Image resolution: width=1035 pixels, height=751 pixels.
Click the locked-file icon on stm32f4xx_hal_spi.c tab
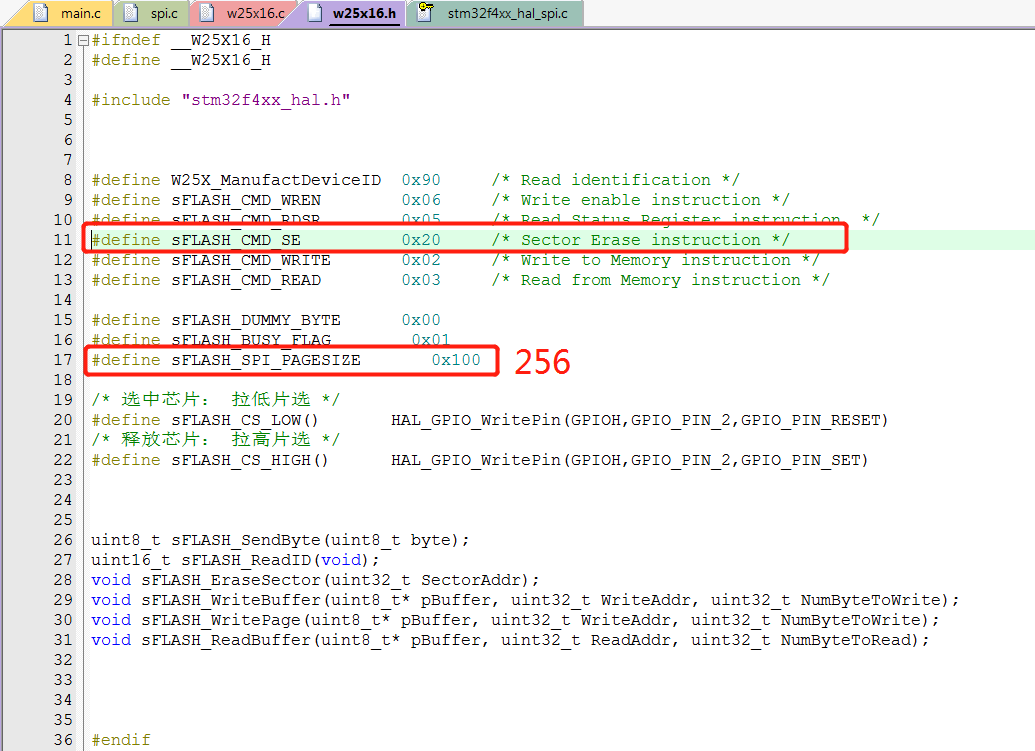[426, 12]
